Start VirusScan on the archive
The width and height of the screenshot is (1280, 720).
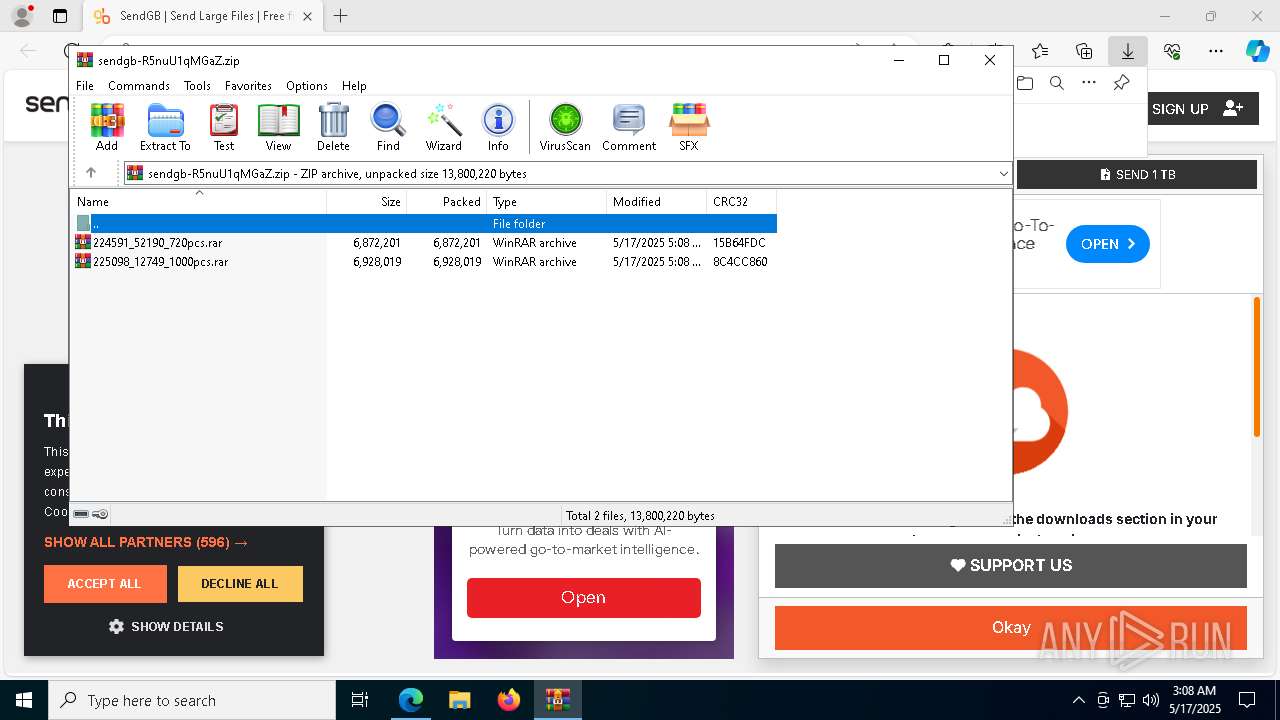click(x=565, y=127)
